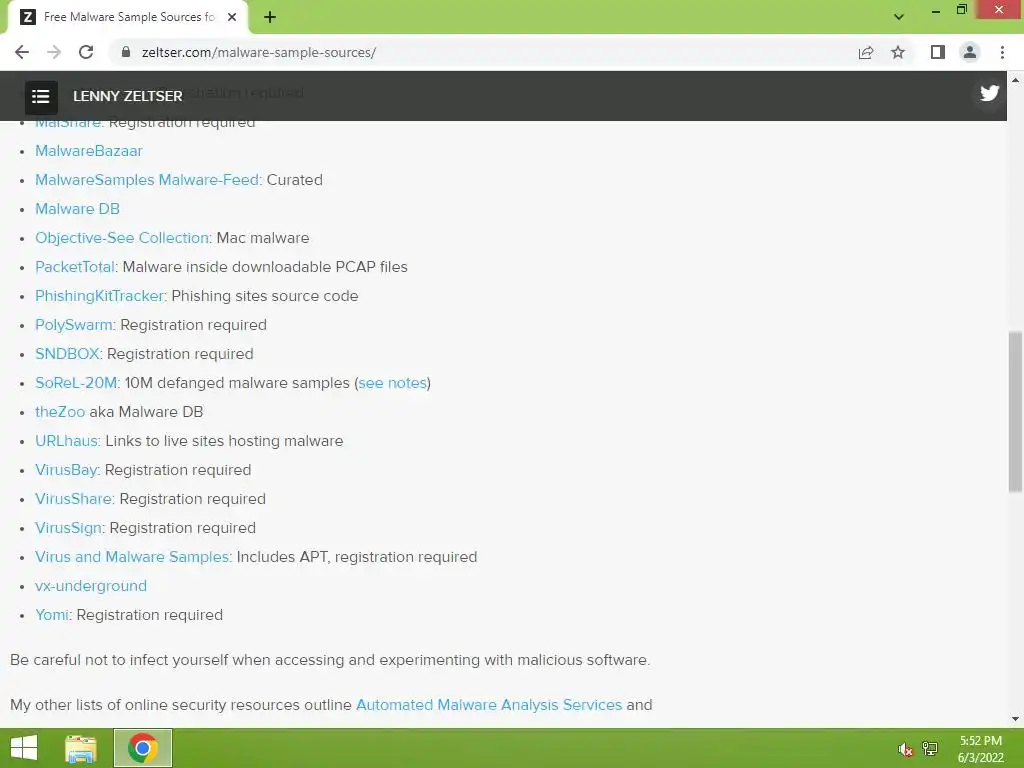This screenshot has height=768, width=1024.
Task: Visit the theZoo link
Action: click(x=60, y=412)
